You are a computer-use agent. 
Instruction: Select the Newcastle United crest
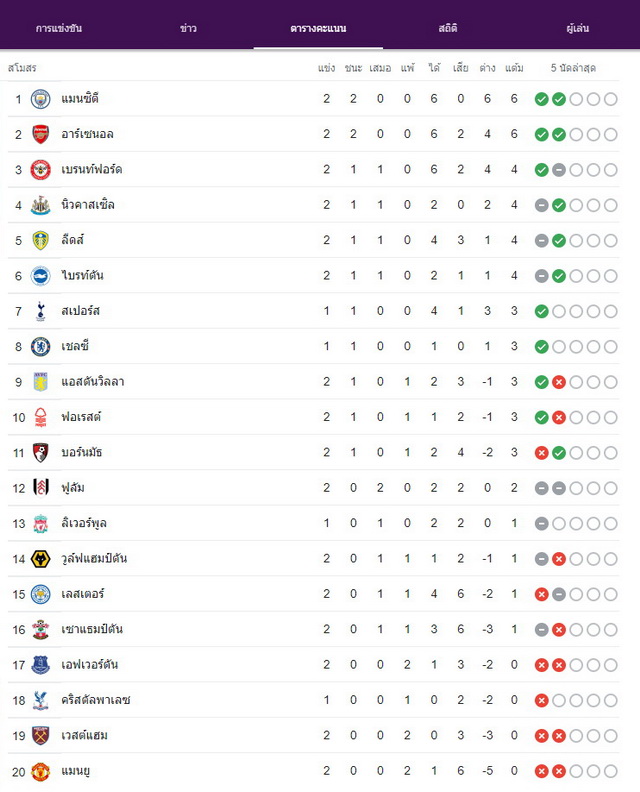coord(40,205)
